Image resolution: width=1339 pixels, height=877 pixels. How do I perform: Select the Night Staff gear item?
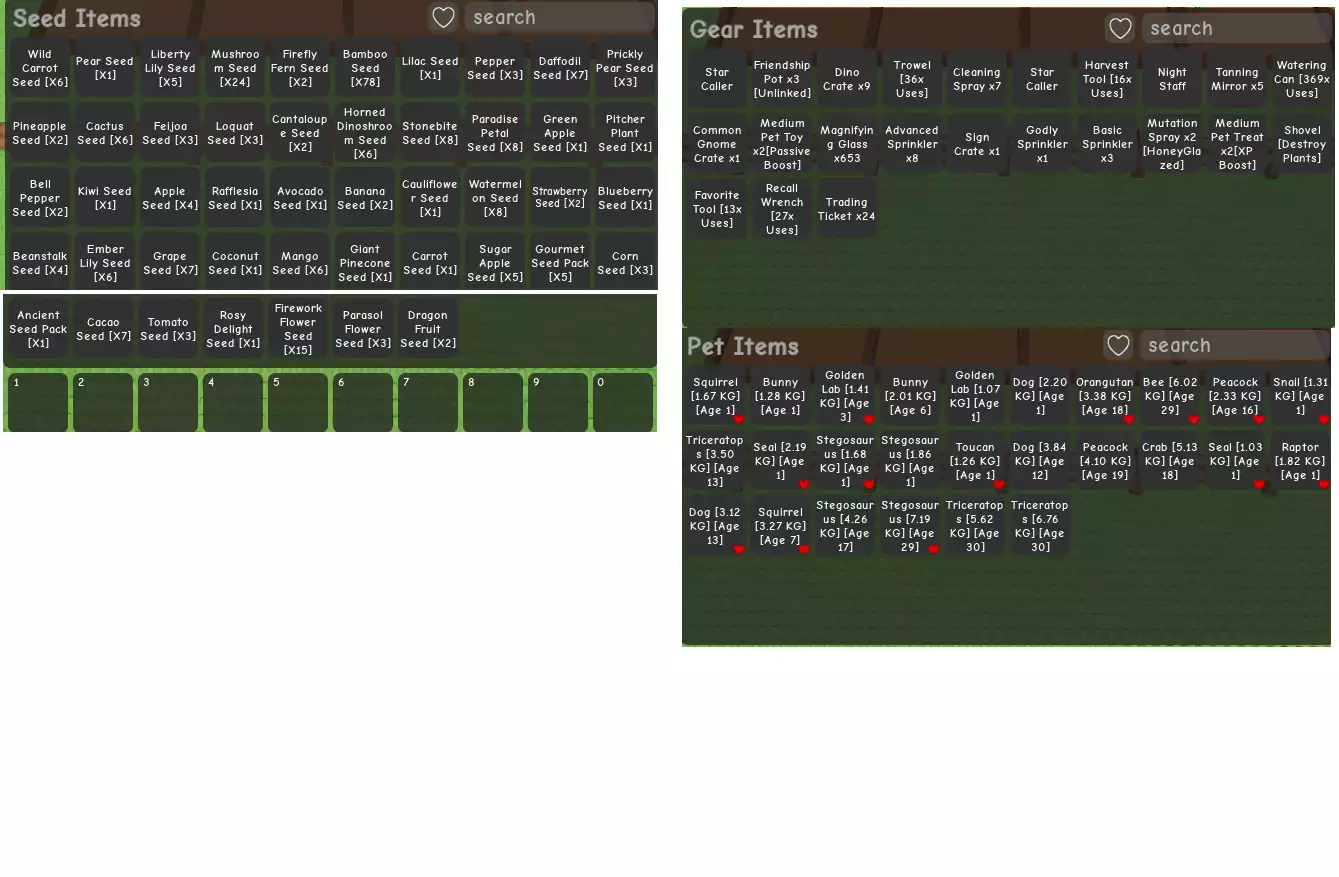coord(1172,79)
